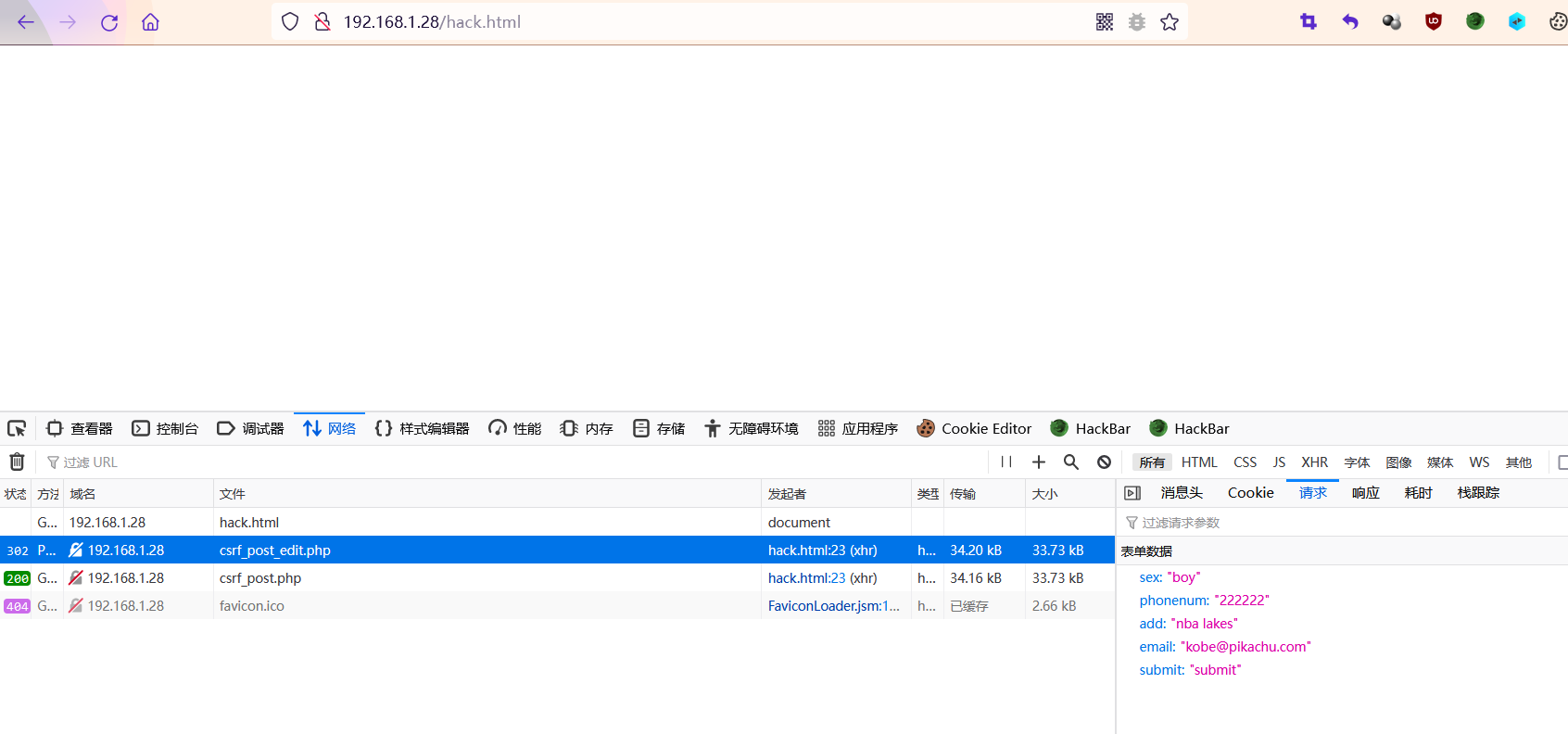Show the Cookie details tab

point(1251,493)
